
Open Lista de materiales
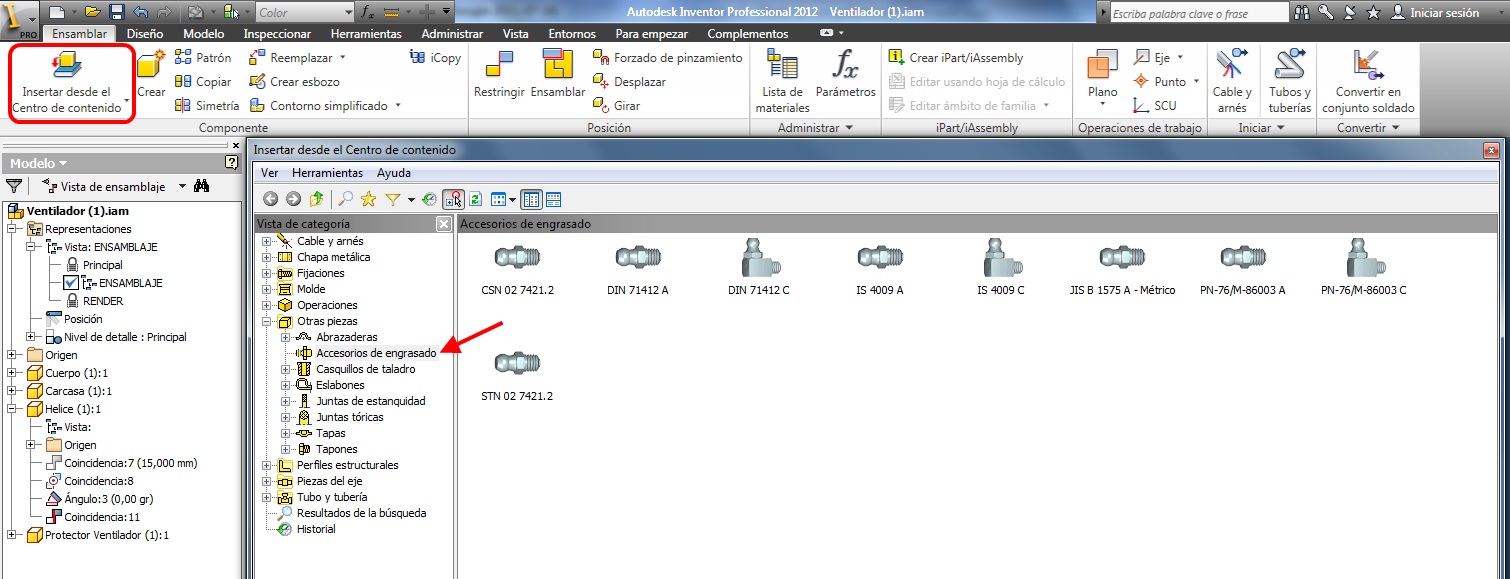[x=782, y=81]
